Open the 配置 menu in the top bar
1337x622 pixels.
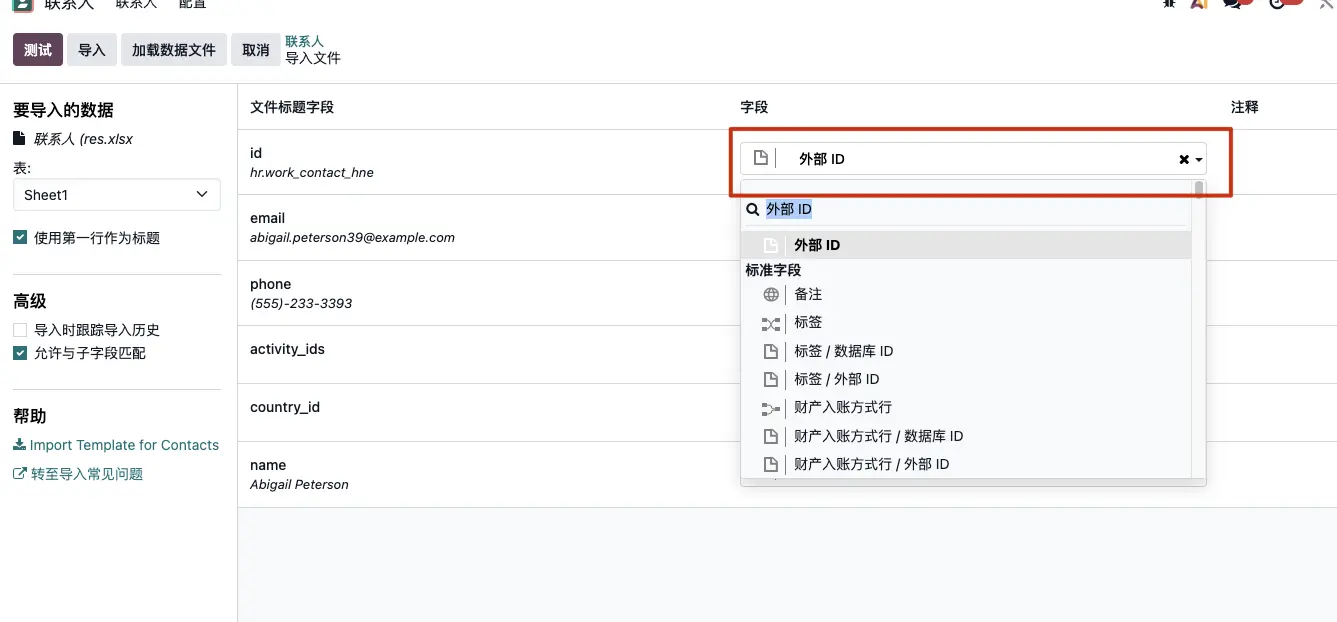tap(192, 4)
